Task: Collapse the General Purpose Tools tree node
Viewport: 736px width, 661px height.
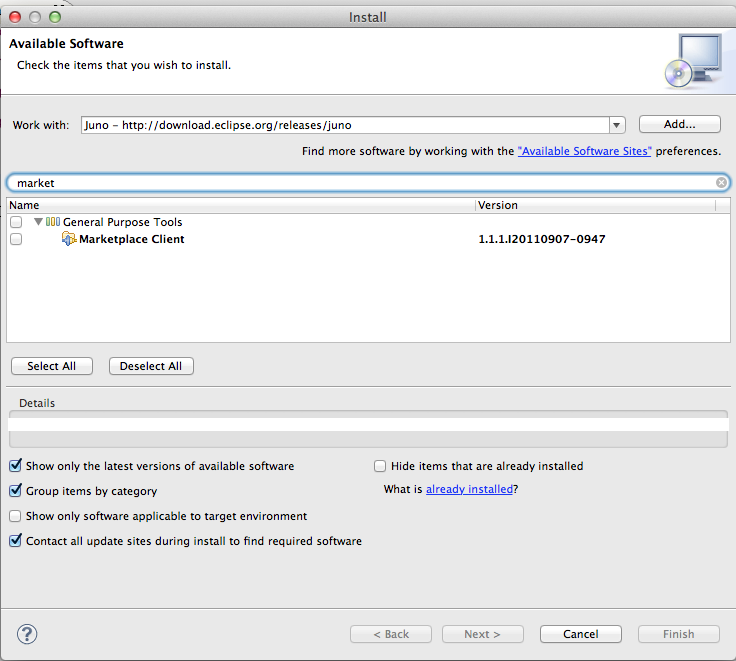Action: point(38,221)
